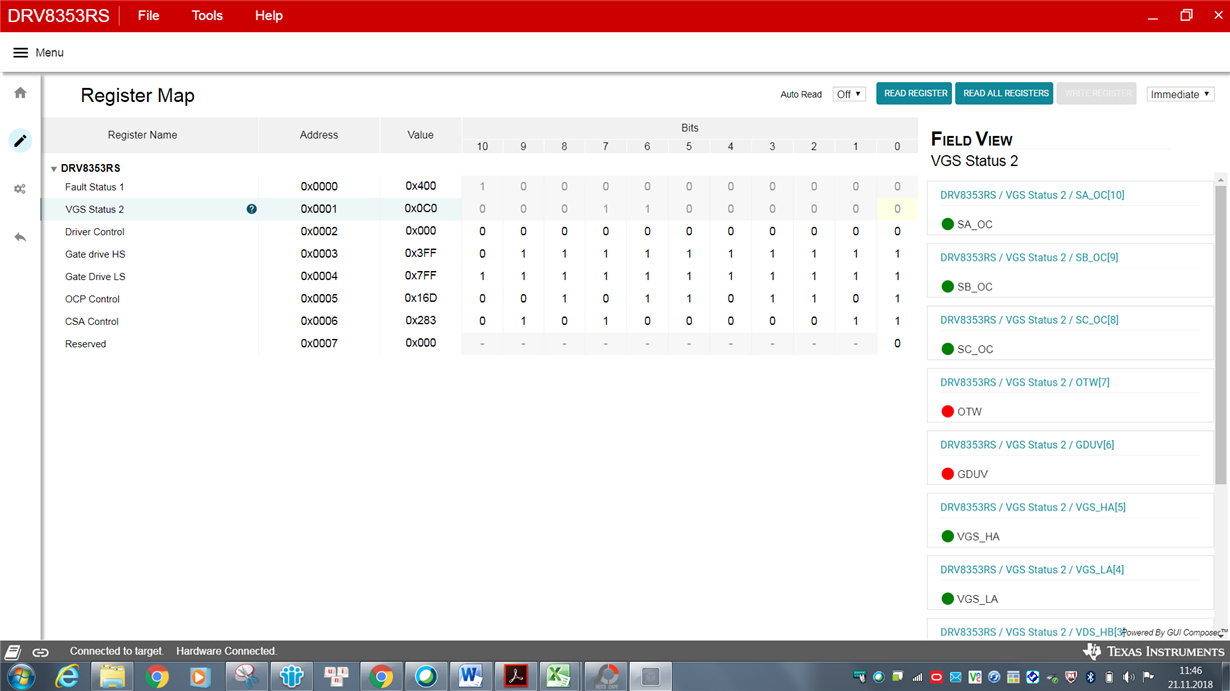The height and width of the screenshot is (691, 1230).
Task: Click the 0x7FF value cell
Action: coord(420,276)
